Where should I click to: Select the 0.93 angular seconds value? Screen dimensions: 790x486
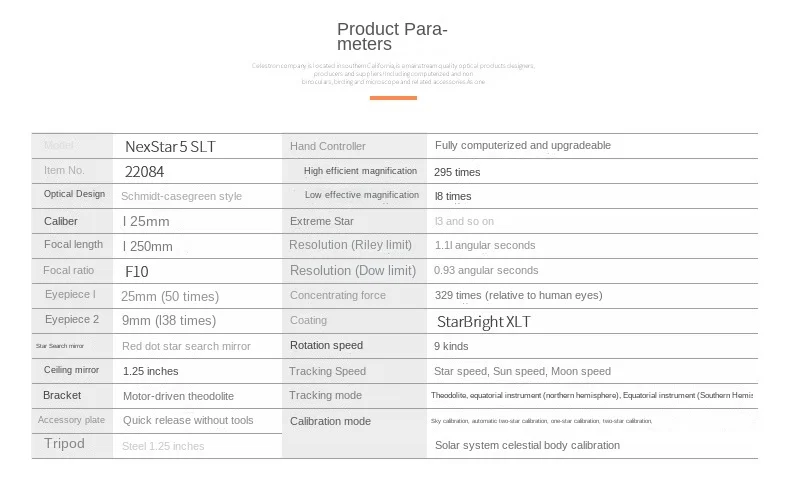(486, 271)
